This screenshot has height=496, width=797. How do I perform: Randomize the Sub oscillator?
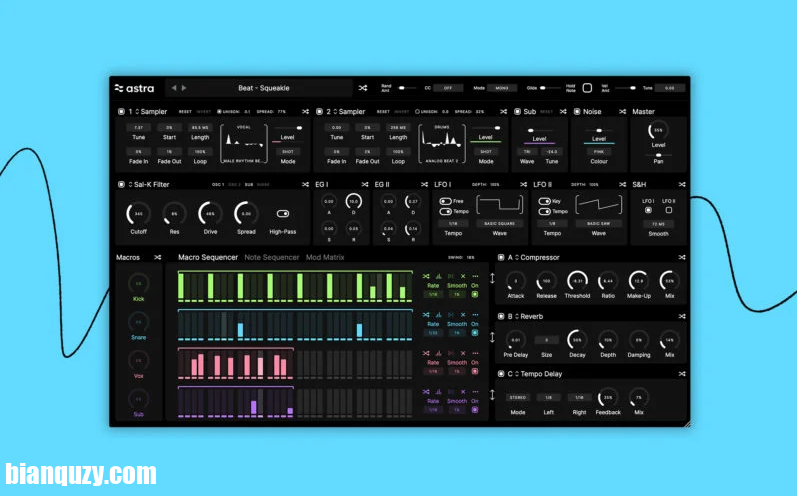(563, 111)
